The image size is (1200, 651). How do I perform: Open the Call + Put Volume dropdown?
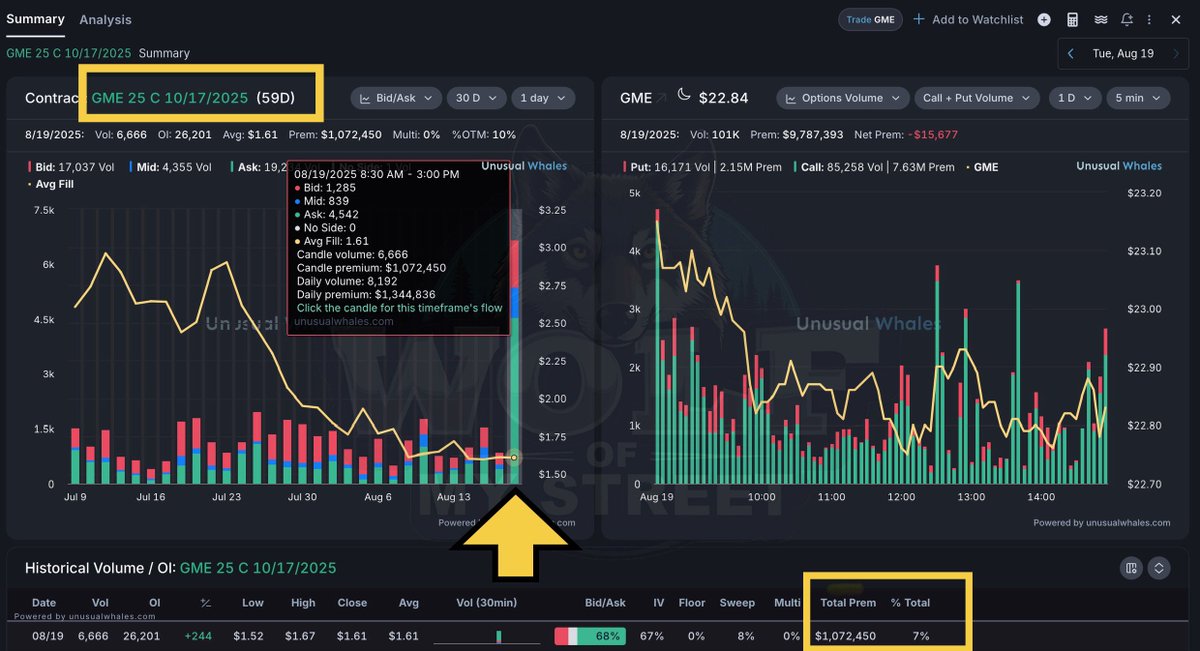(977, 98)
